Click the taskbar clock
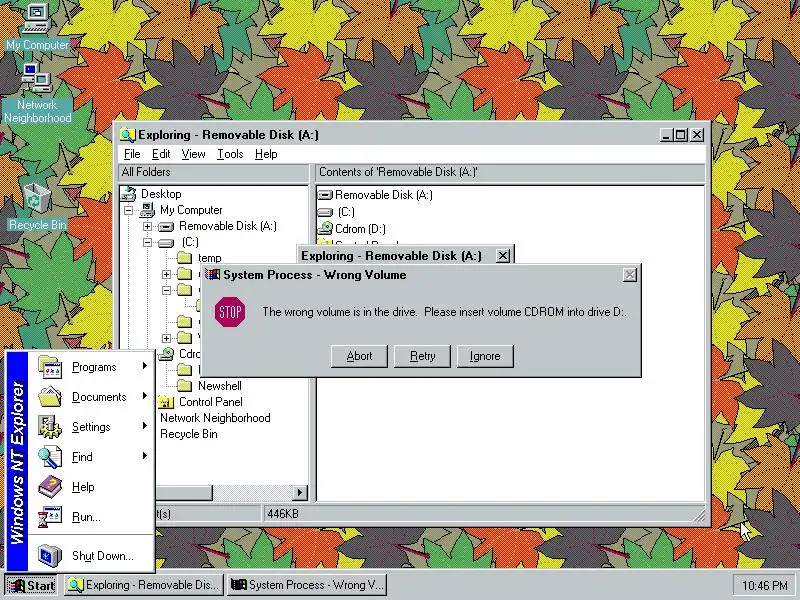 764,585
